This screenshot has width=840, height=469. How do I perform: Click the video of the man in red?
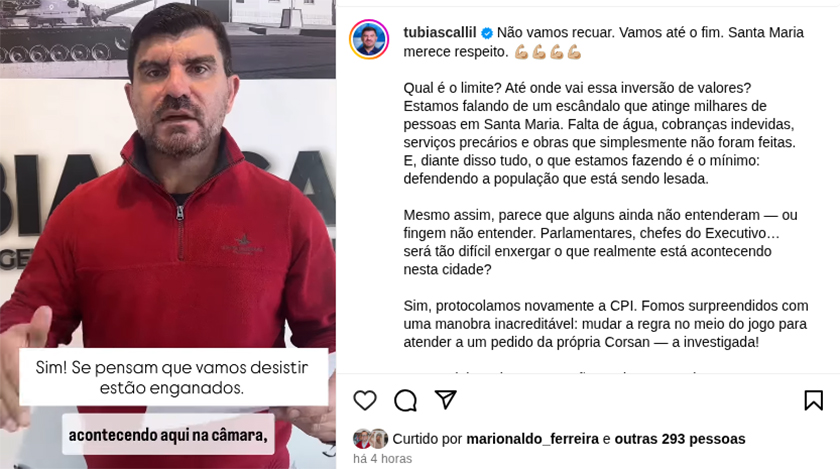(x=168, y=234)
